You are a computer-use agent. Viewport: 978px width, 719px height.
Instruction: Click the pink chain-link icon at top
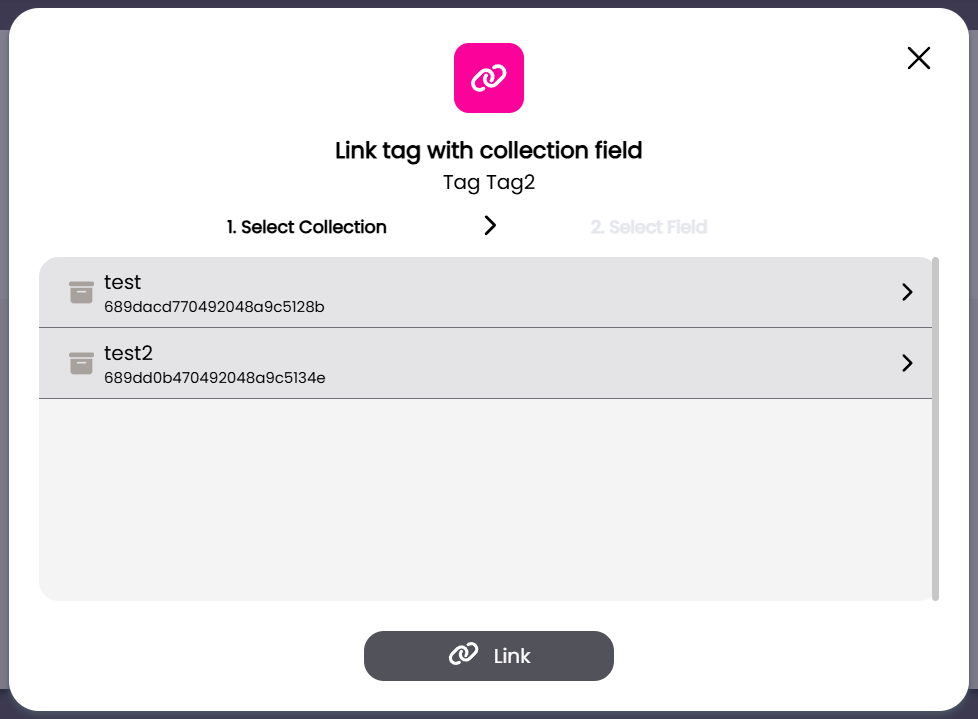click(489, 78)
